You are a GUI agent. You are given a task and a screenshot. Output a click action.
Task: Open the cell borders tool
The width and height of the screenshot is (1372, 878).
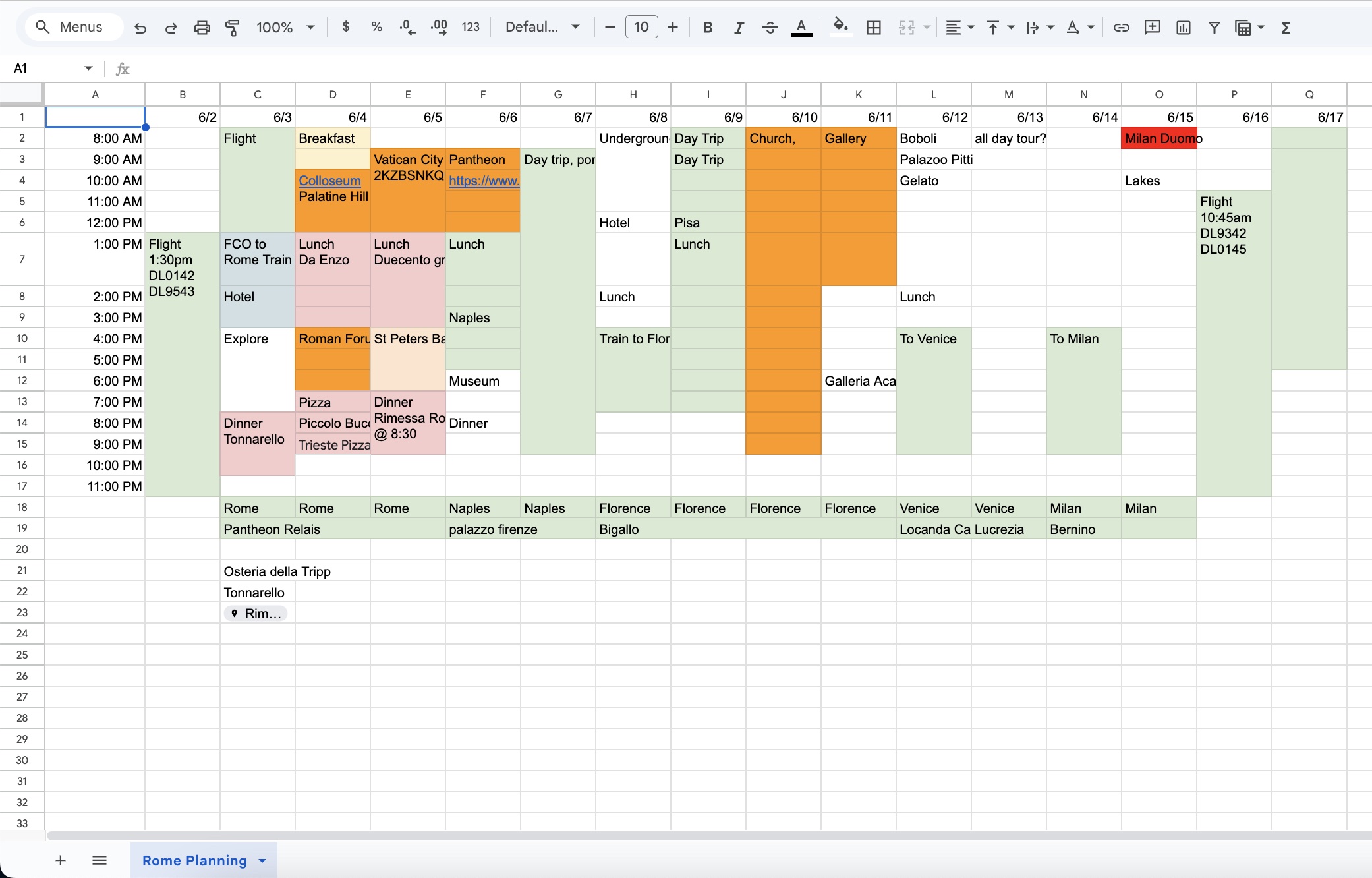874,28
